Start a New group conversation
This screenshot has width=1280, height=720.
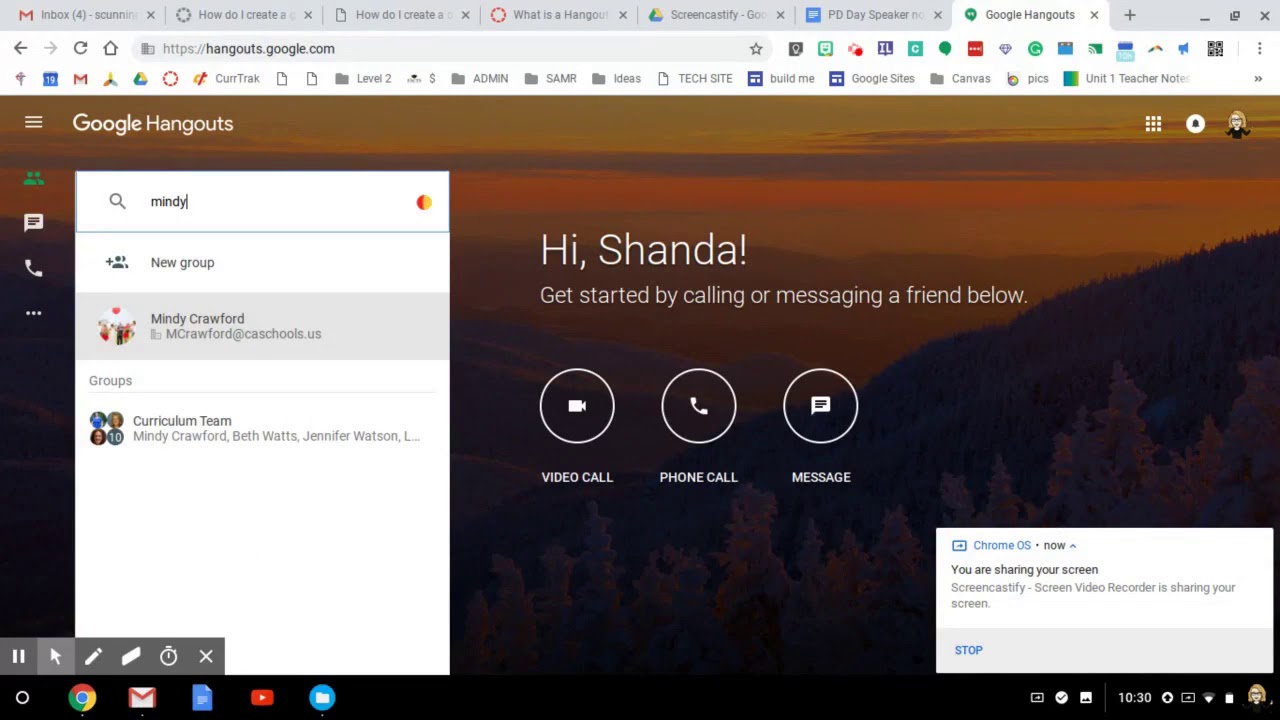coord(262,262)
